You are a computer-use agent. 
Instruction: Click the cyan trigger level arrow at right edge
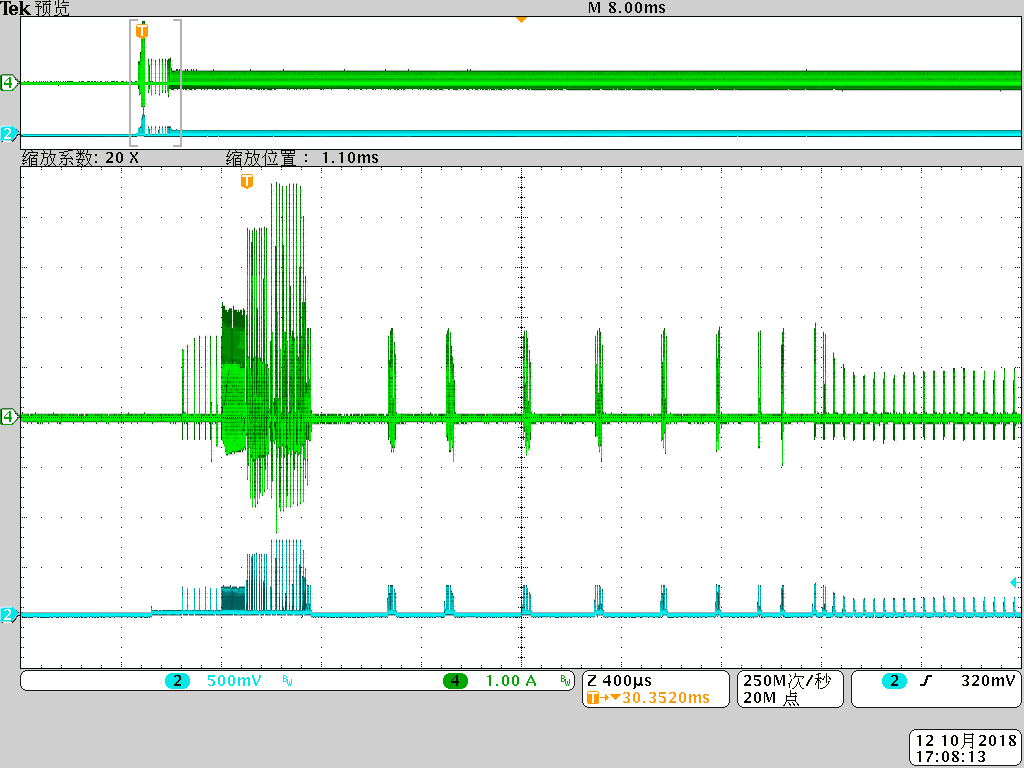pyautogui.click(x=1014, y=582)
